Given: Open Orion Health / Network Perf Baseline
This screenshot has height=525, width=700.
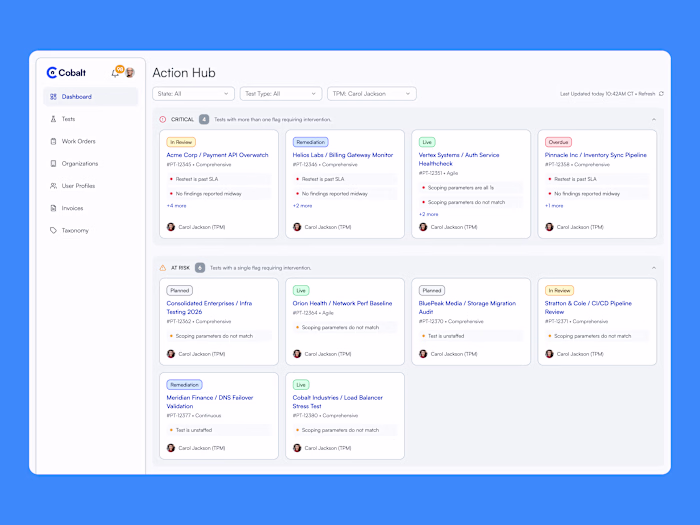Looking at the screenshot, I should (x=342, y=303).
